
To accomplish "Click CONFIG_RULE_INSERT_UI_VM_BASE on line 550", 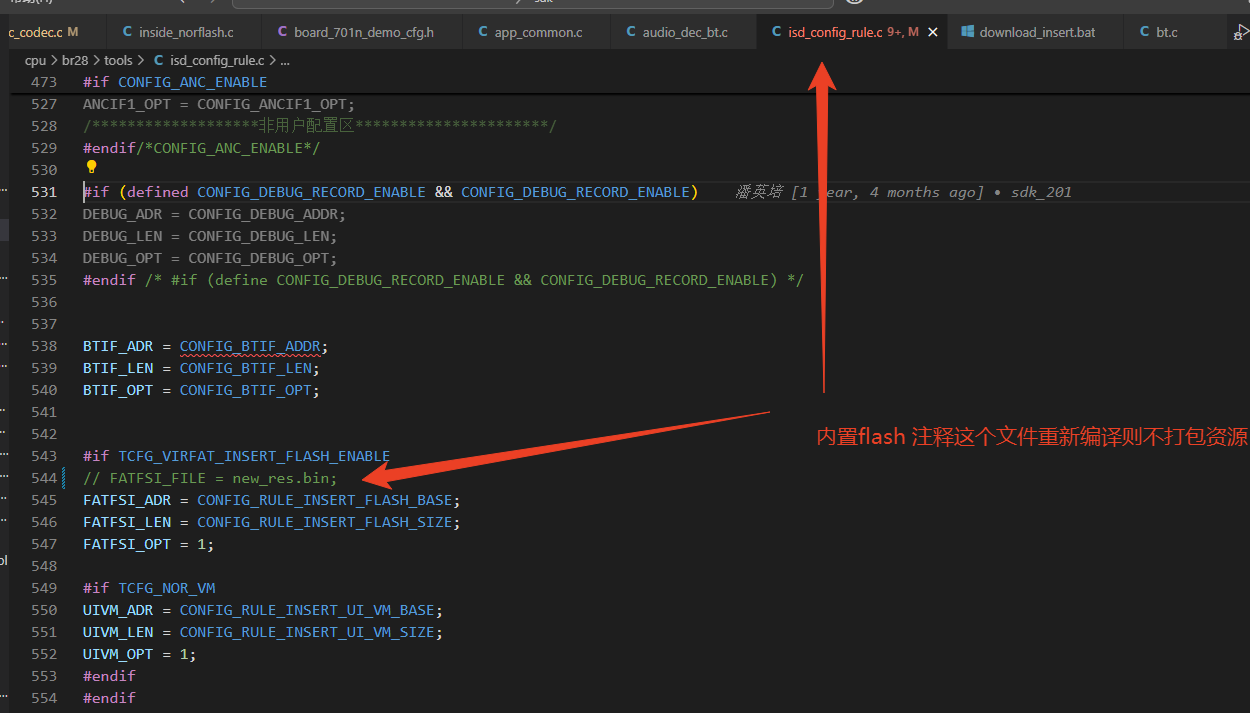I will [x=307, y=610].
